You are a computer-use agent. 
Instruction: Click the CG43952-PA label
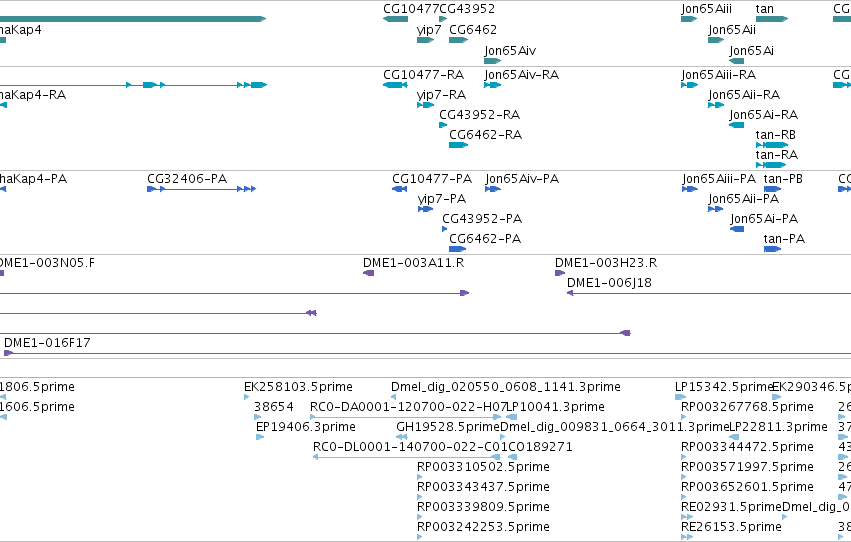[482, 219]
